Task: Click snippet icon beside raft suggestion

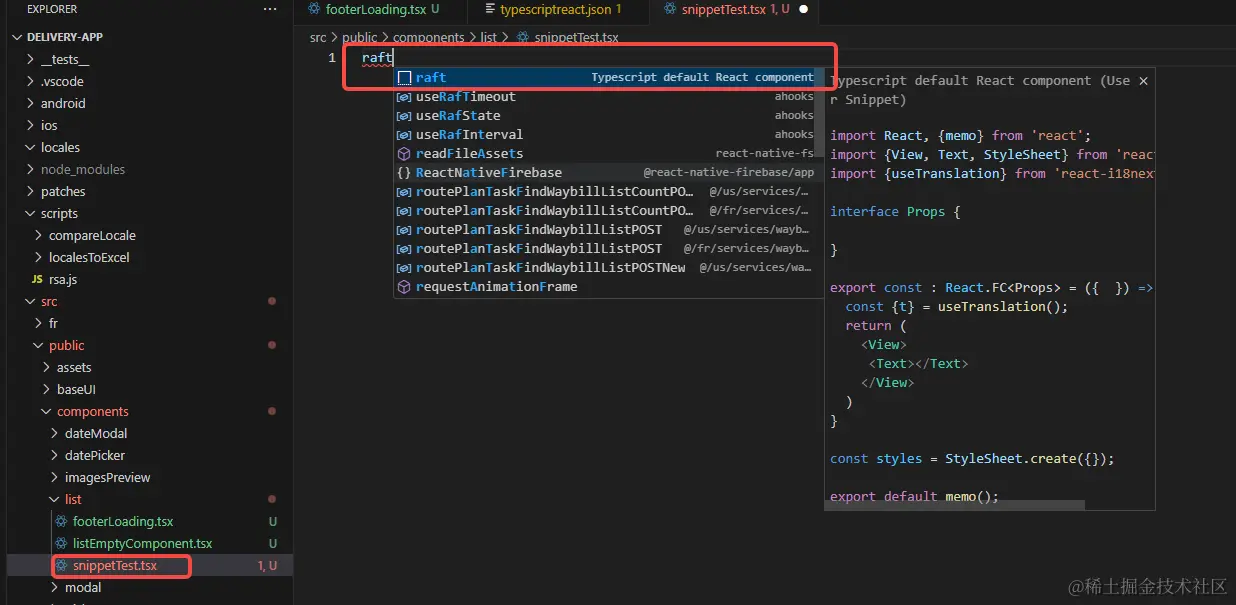Action: point(404,77)
